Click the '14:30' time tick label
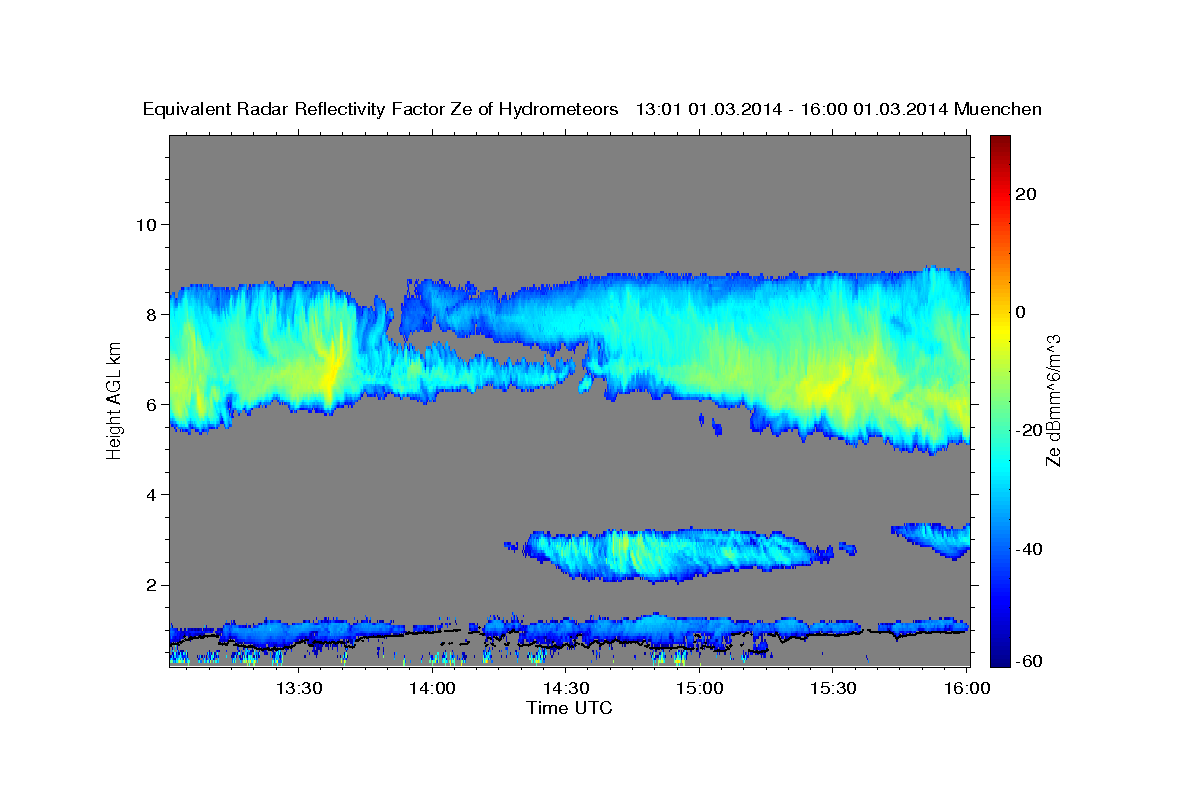Viewport: 1200px width, 800px height. 565,689
